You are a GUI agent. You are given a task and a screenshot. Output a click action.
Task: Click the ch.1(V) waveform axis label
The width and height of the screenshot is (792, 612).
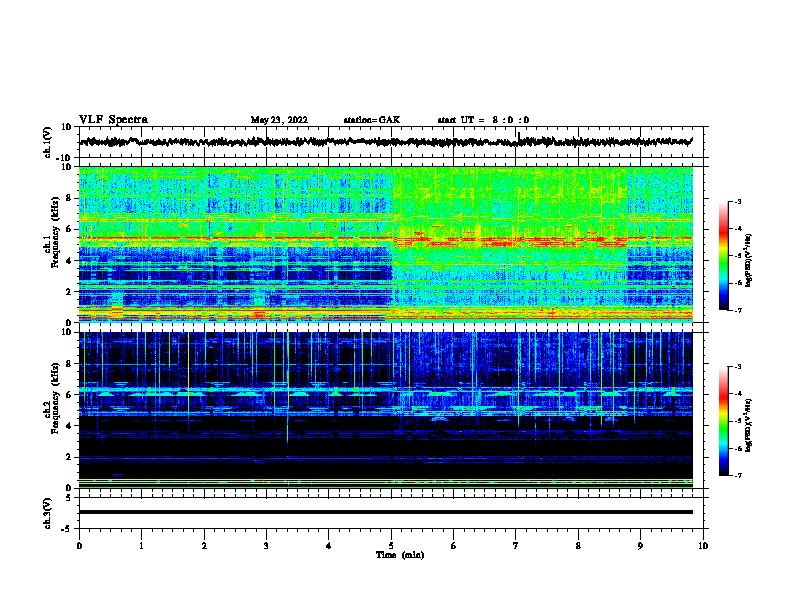(48, 142)
